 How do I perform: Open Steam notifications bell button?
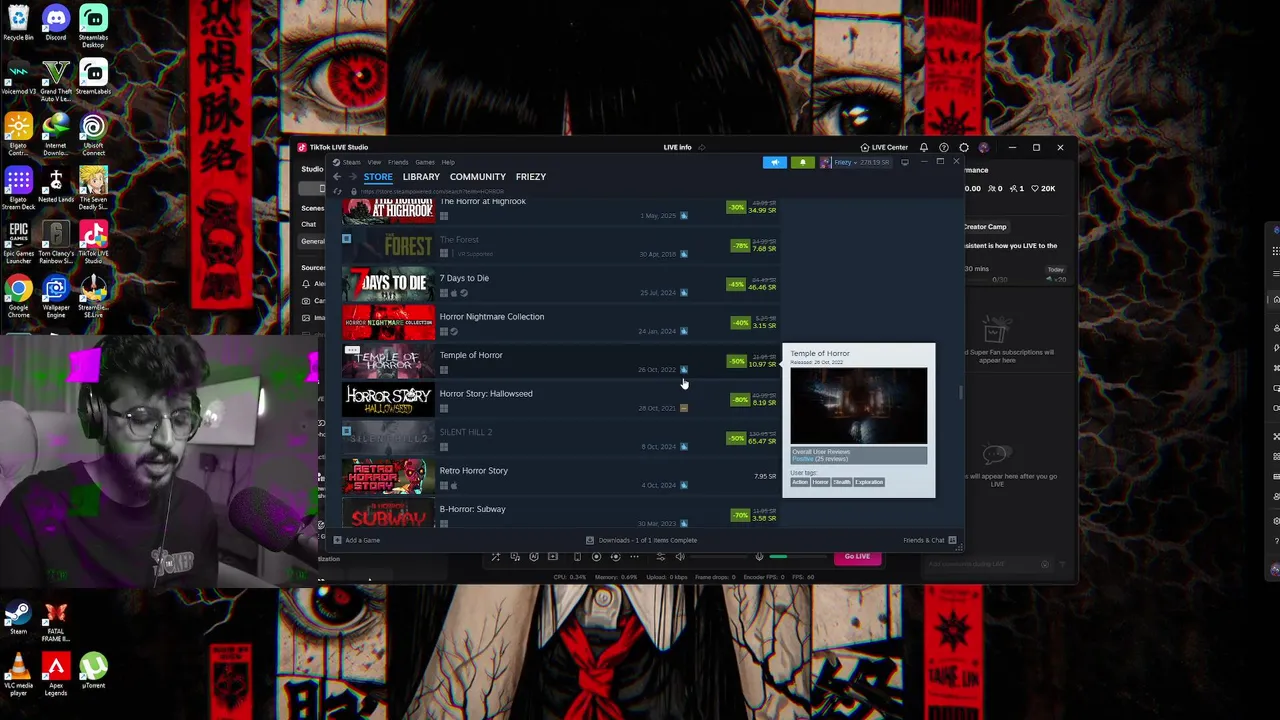tap(802, 162)
